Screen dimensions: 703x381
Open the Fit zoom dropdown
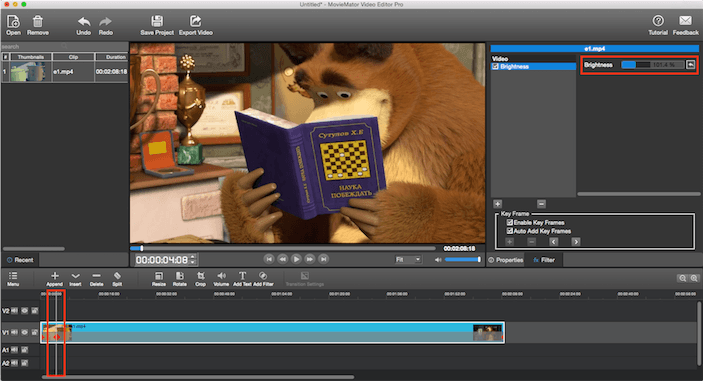pos(408,260)
